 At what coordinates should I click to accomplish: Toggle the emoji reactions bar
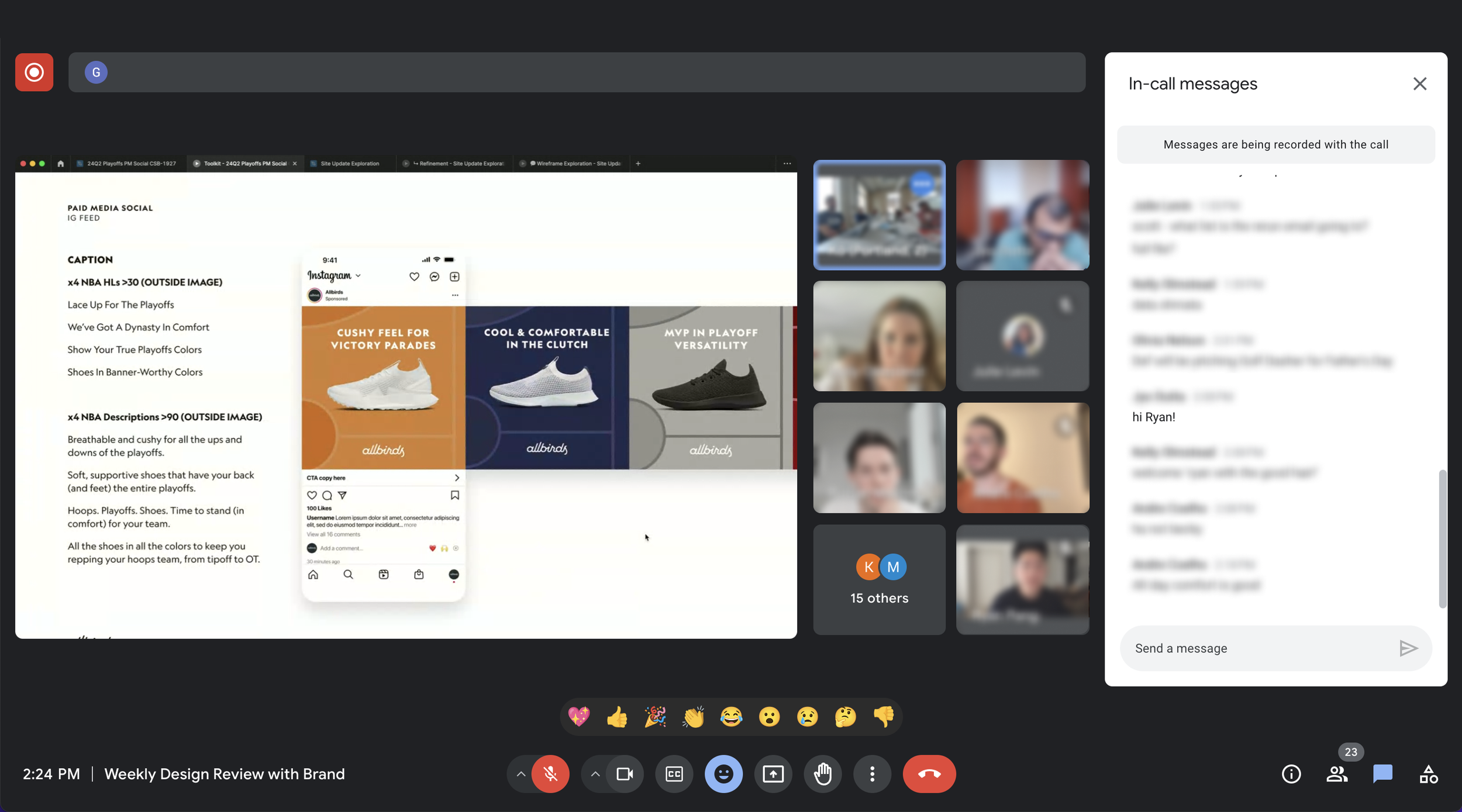(723, 774)
